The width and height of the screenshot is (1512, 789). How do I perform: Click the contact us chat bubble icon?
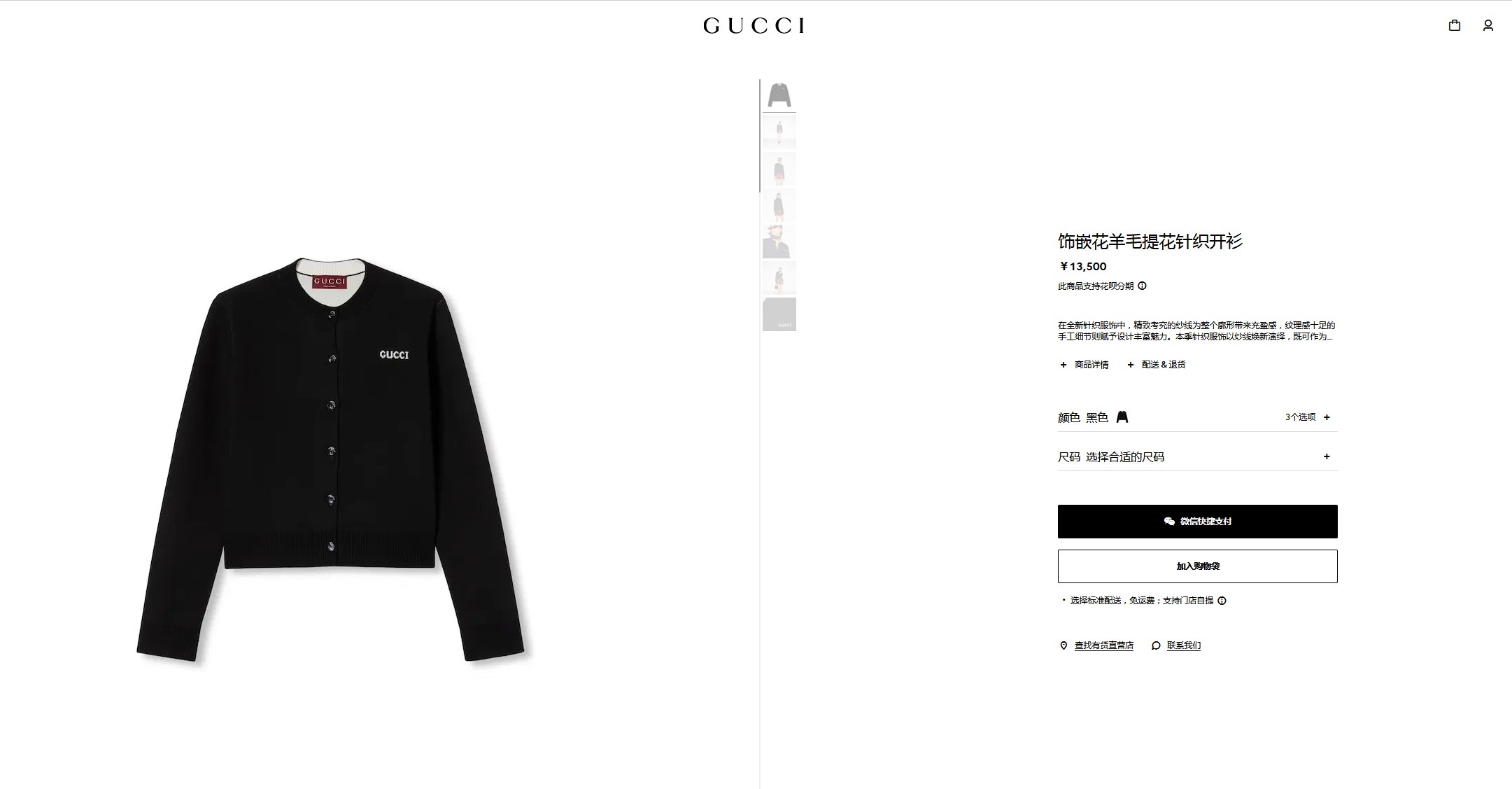coord(1156,645)
